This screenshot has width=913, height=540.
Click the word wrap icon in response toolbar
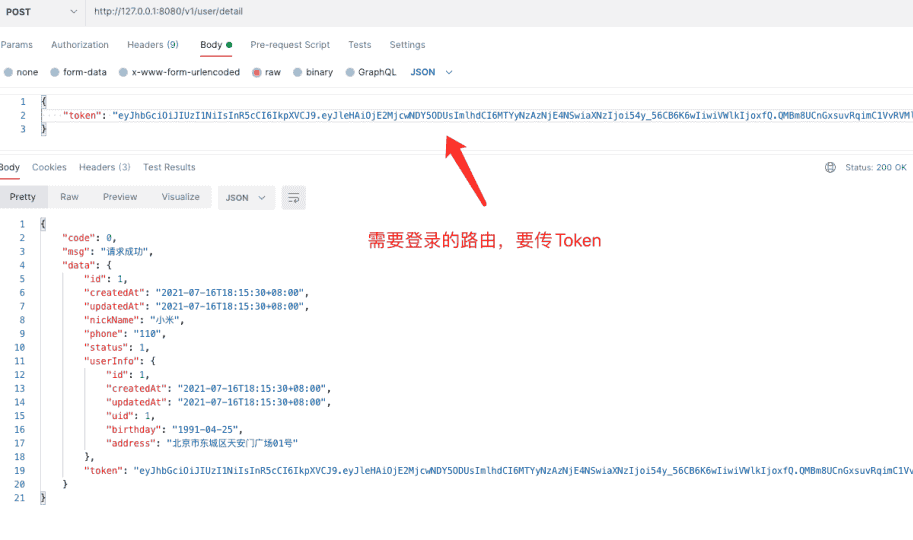293,198
